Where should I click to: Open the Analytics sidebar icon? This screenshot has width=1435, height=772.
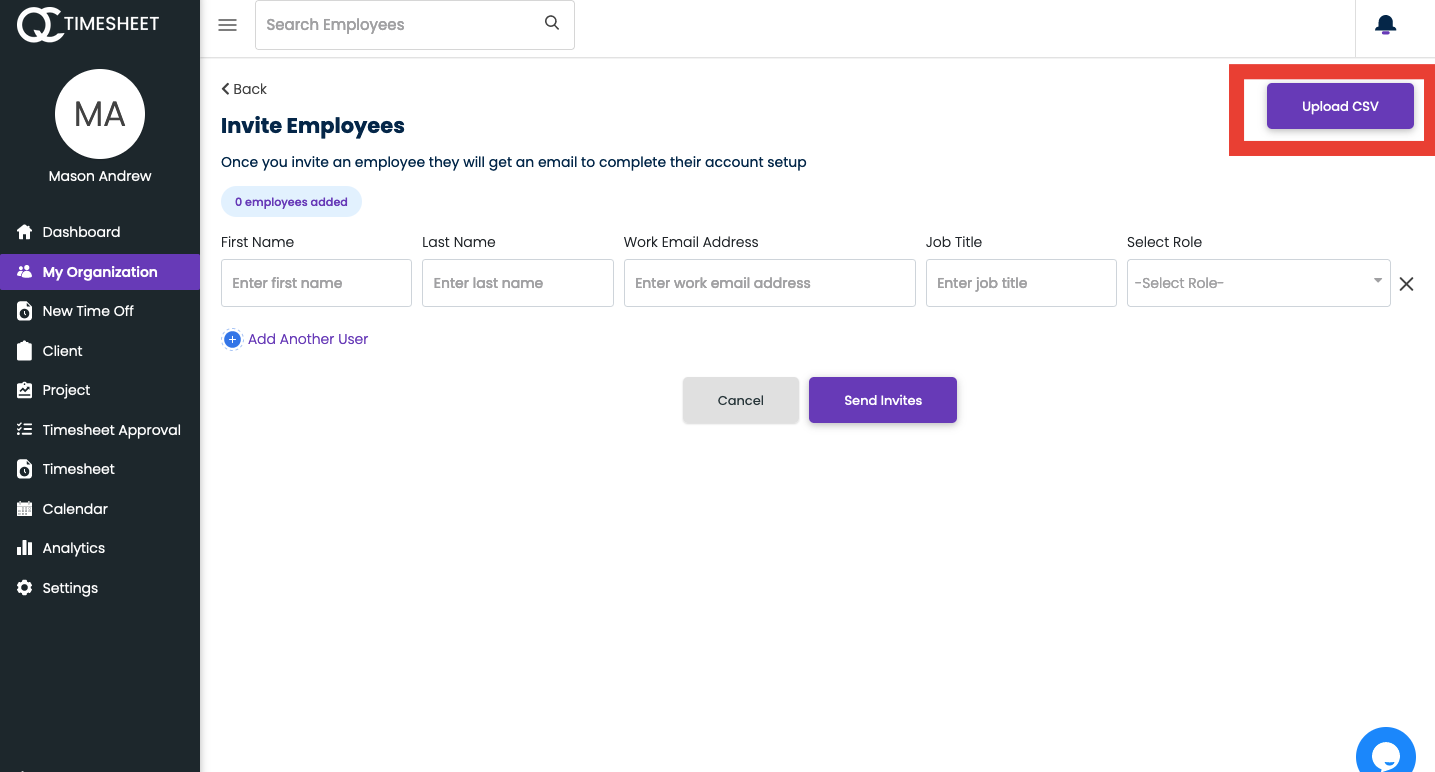(23, 547)
